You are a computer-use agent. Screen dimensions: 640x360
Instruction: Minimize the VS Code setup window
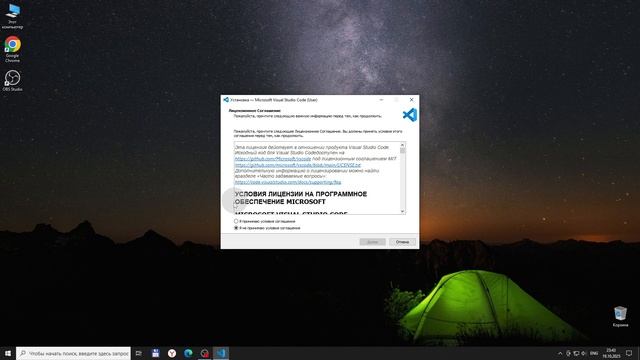click(381, 100)
